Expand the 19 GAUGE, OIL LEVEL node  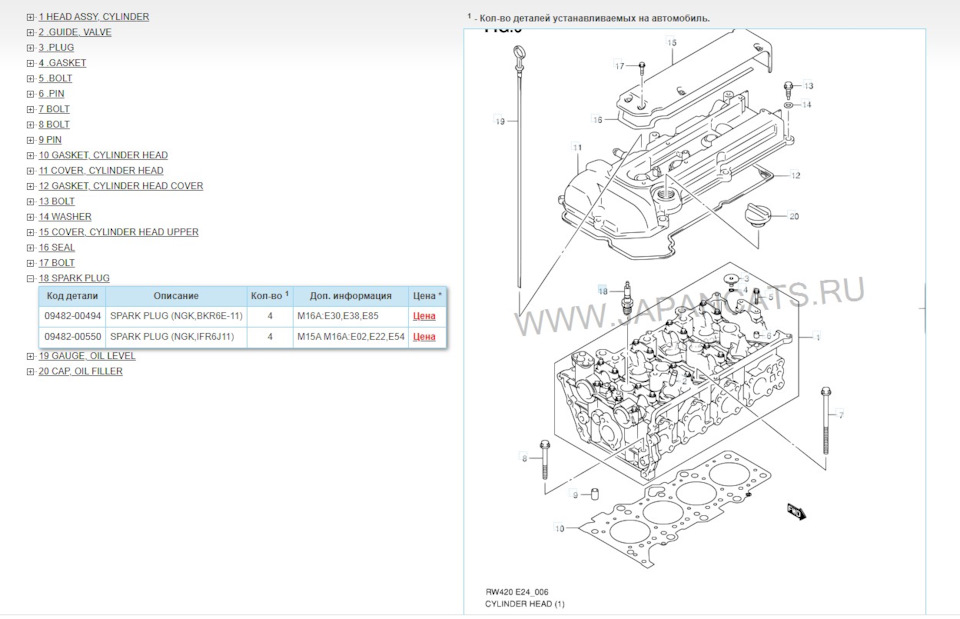coord(30,356)
